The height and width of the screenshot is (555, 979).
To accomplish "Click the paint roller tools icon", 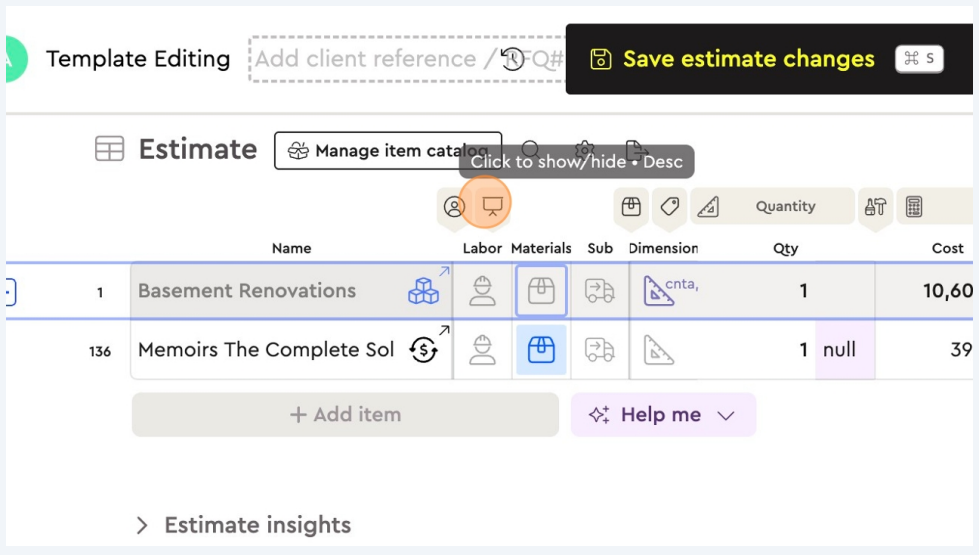I will coord(875,207).
